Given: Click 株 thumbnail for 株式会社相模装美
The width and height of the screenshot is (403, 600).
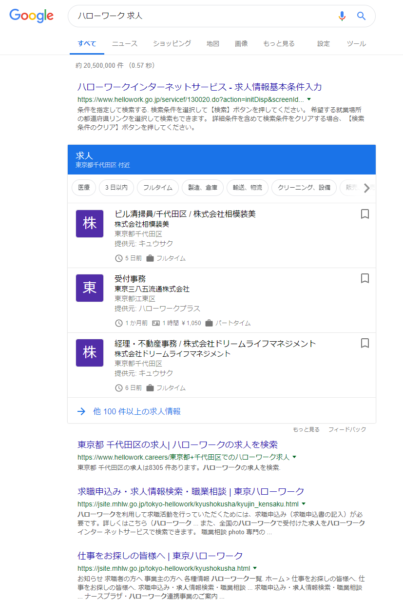Looking at the screenshot, I should 90,223.
